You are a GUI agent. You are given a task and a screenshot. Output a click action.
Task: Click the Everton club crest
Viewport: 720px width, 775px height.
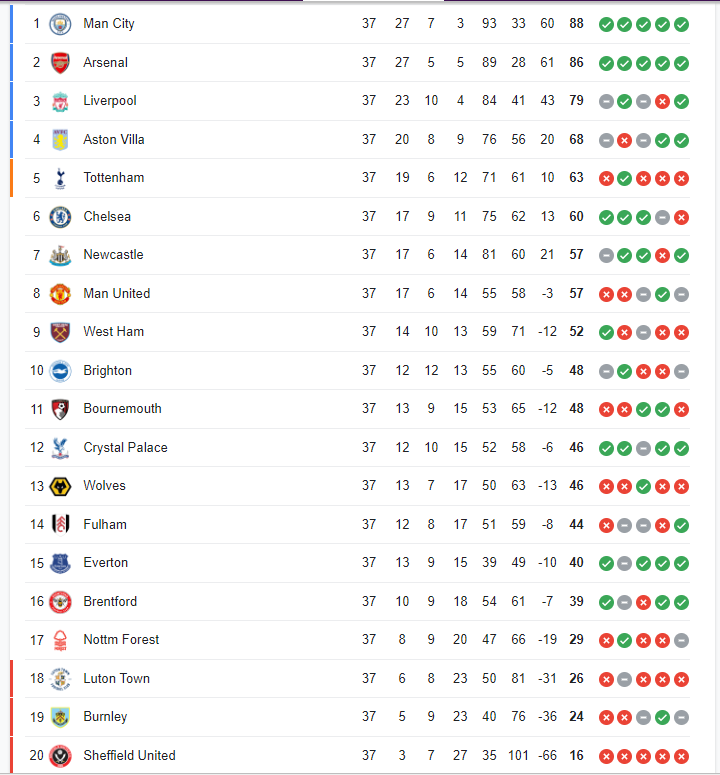pyautogui.click(x=60, y=563)
